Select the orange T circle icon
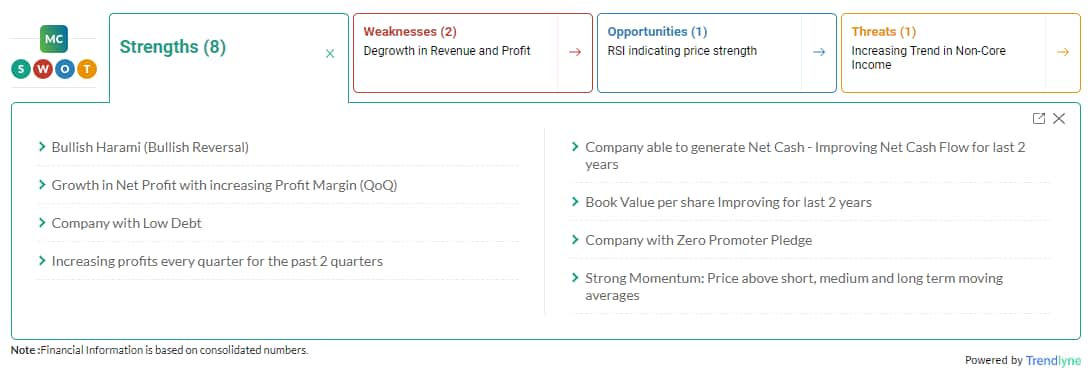Screen dimensions: 1088x377 [87, 69]
